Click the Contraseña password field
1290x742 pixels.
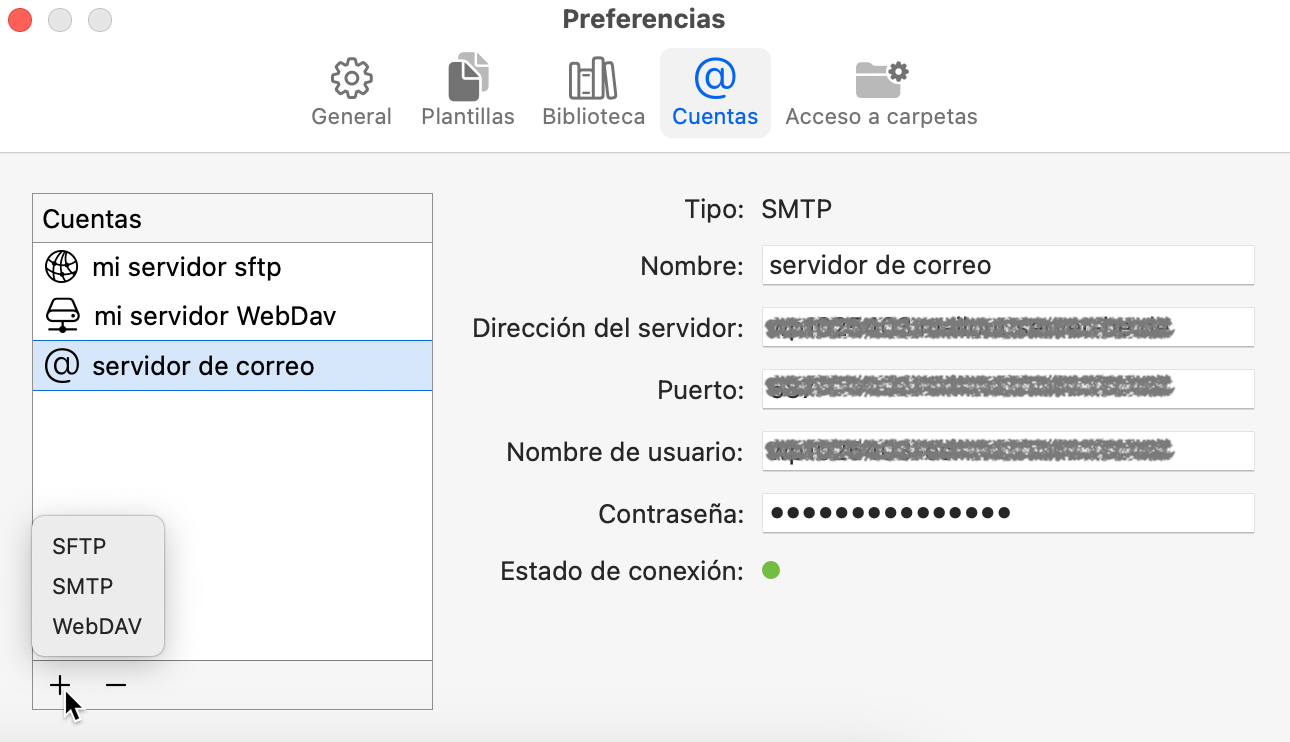(1005, 513)
